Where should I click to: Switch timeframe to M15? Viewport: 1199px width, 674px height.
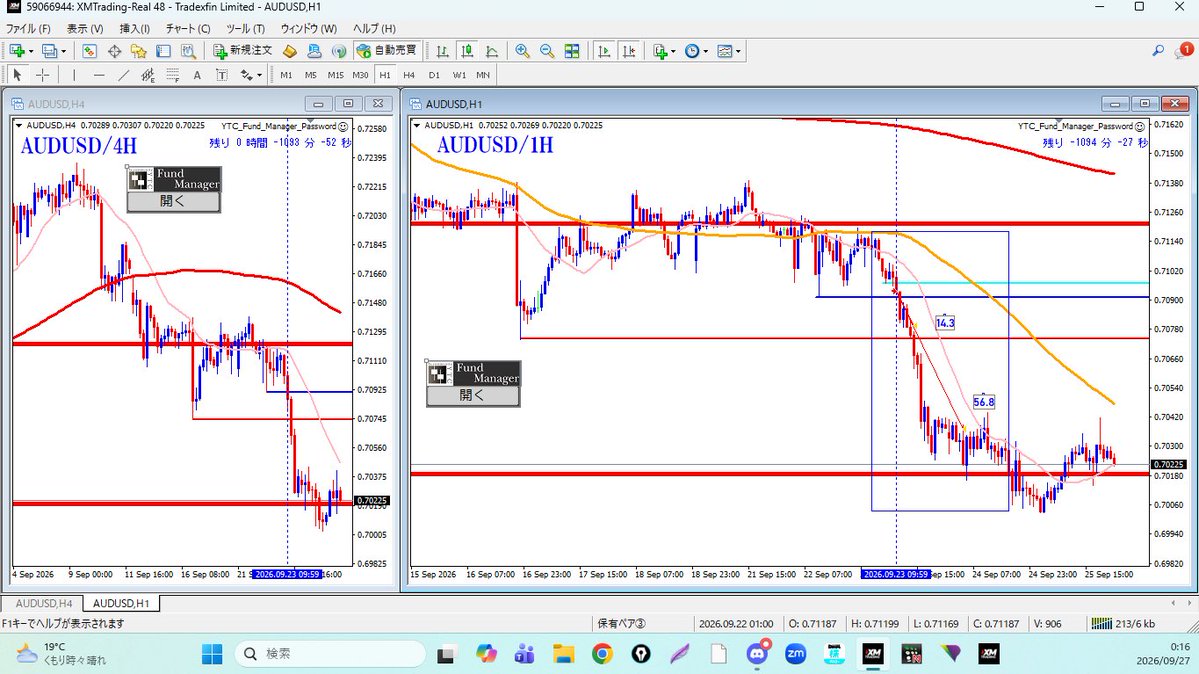click(x=335, y=75)
